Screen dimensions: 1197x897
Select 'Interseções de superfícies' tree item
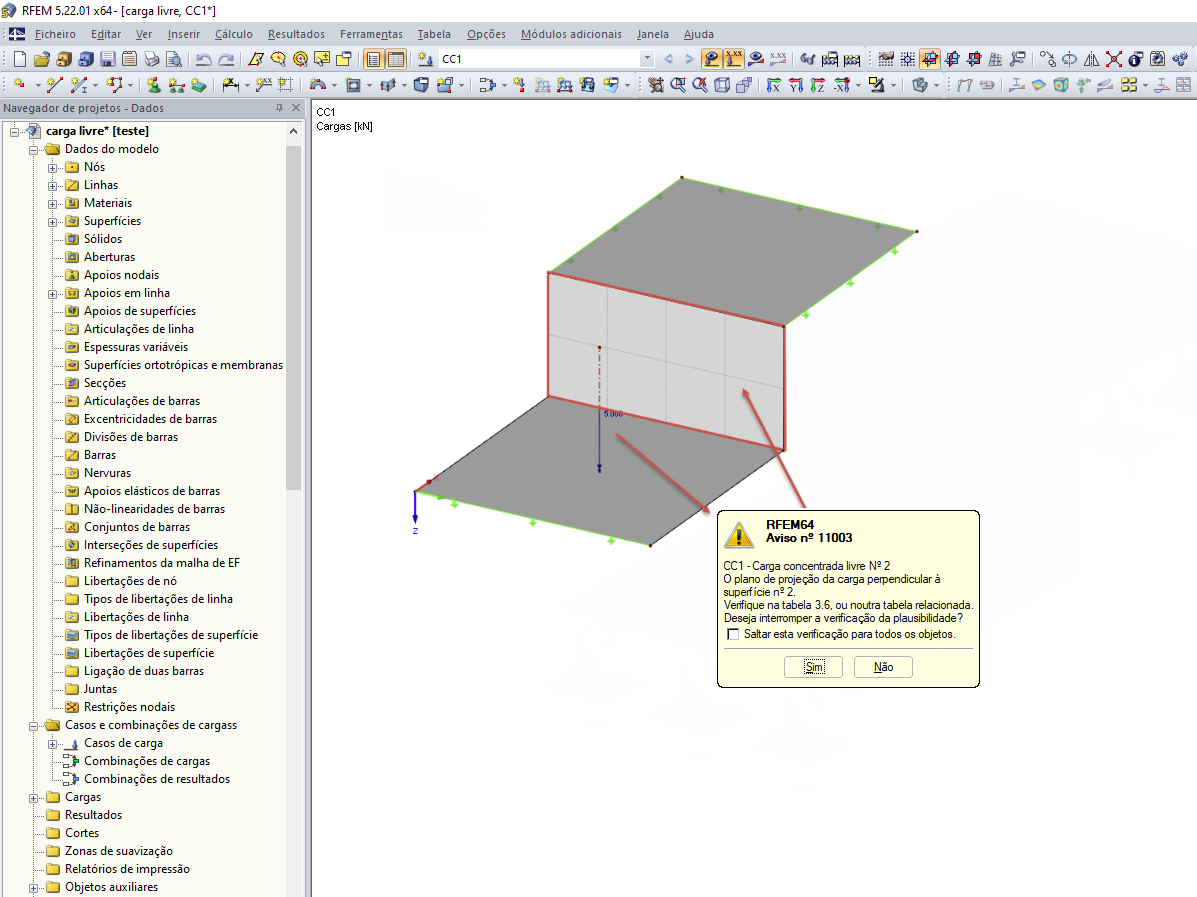tap(150, 545)
